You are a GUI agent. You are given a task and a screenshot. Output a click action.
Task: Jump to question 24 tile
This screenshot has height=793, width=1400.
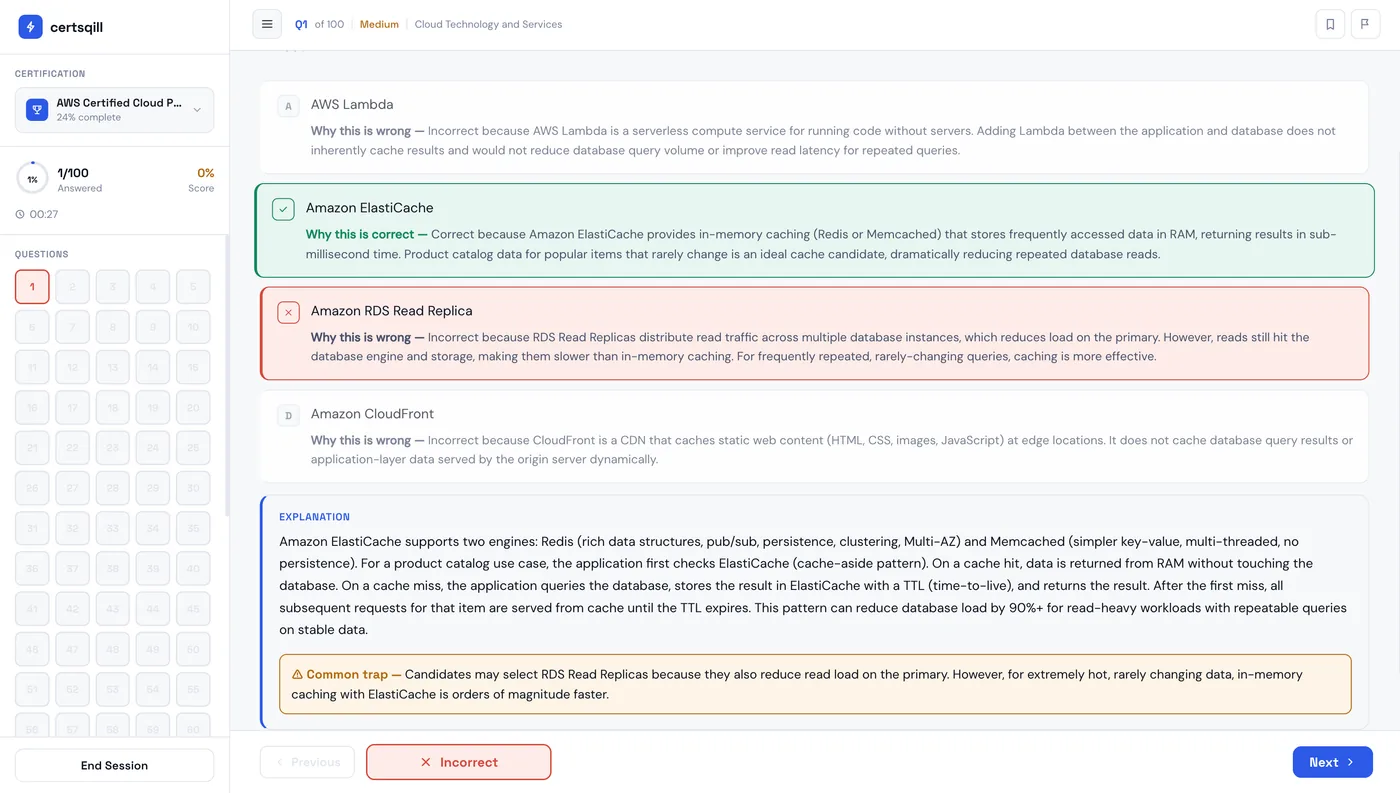[153, 448]
